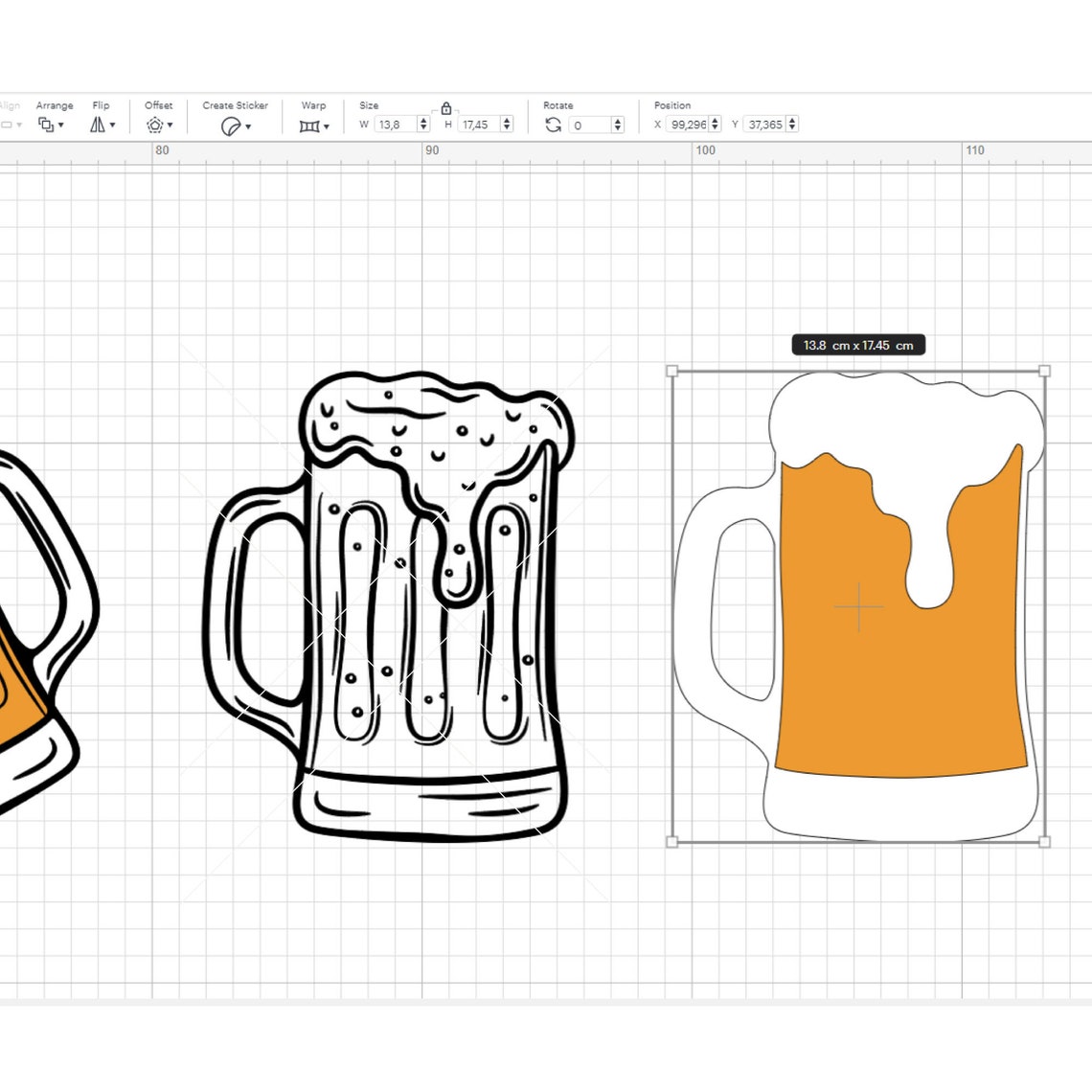Image resolution: width=1092 pixels, height=1092 pixels.
Task: Select the Warp tool icon
Action: (x=307, y=125)
